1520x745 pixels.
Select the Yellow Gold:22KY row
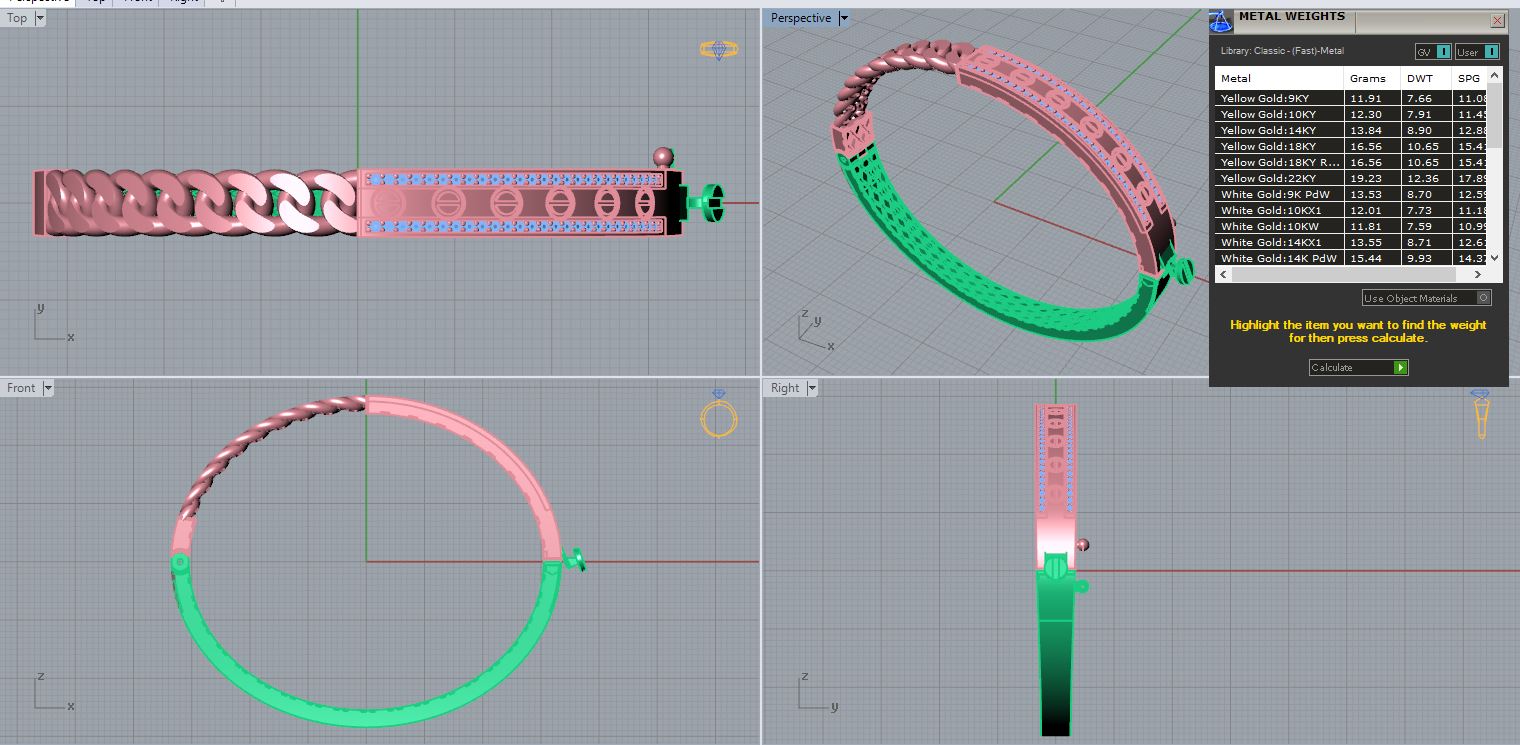[1351, 178]
